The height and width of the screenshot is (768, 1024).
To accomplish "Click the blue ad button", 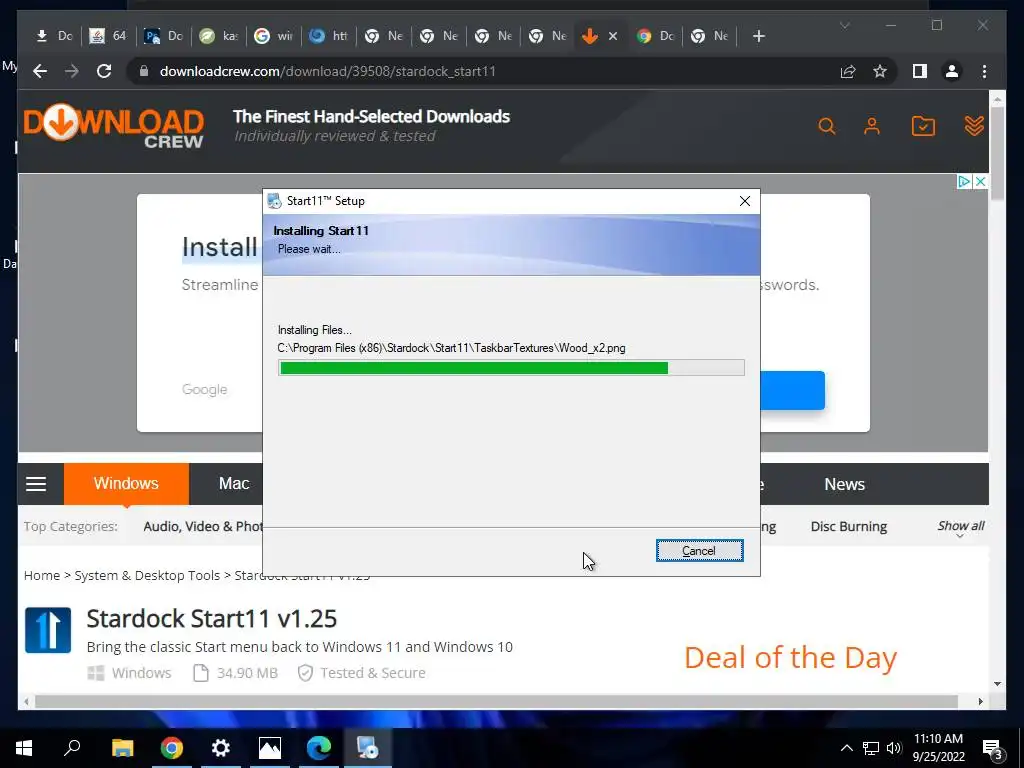I will tap(792, 391).
